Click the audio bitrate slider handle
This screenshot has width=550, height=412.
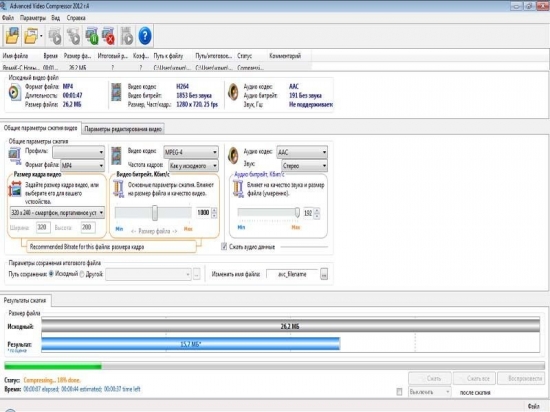click(x=297, y=212)
